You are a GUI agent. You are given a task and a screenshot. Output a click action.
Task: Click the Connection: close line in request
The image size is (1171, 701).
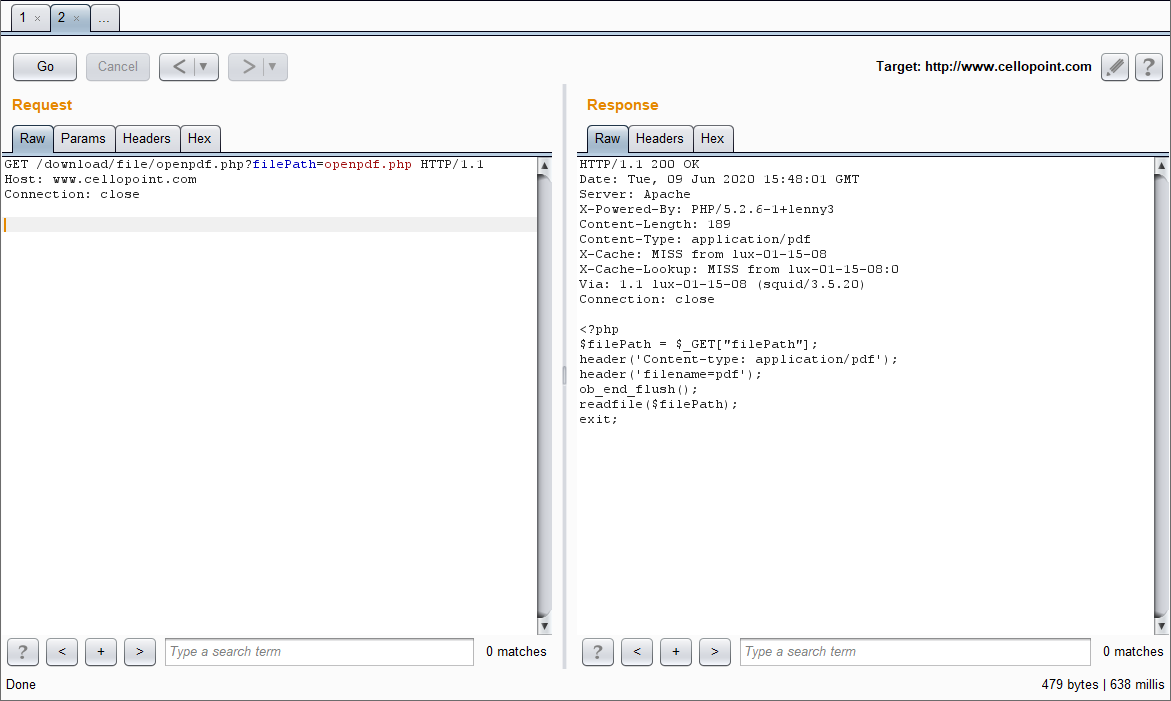[x=72, y=194]
